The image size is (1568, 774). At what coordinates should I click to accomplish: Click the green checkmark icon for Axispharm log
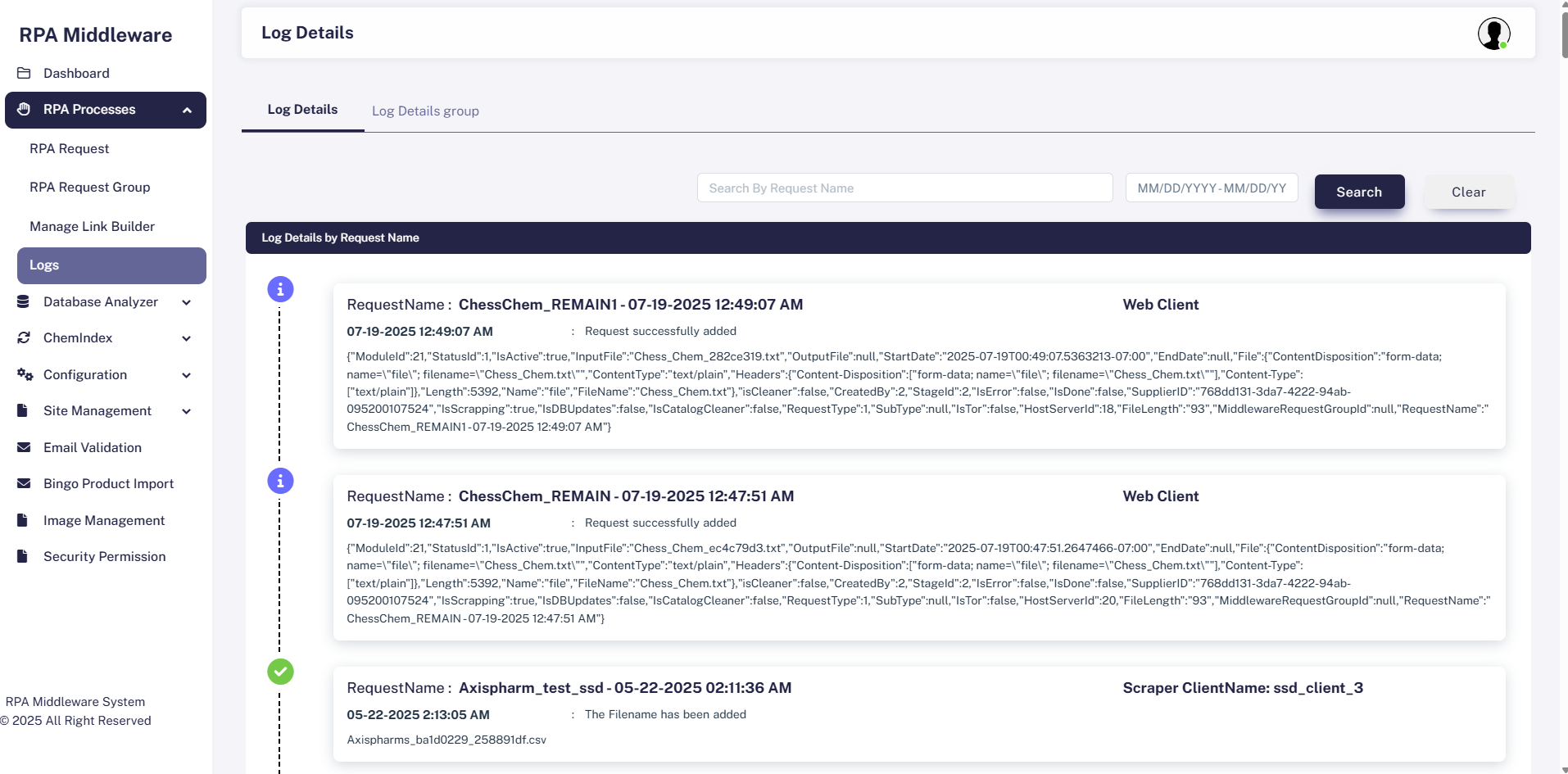(280, 672)
